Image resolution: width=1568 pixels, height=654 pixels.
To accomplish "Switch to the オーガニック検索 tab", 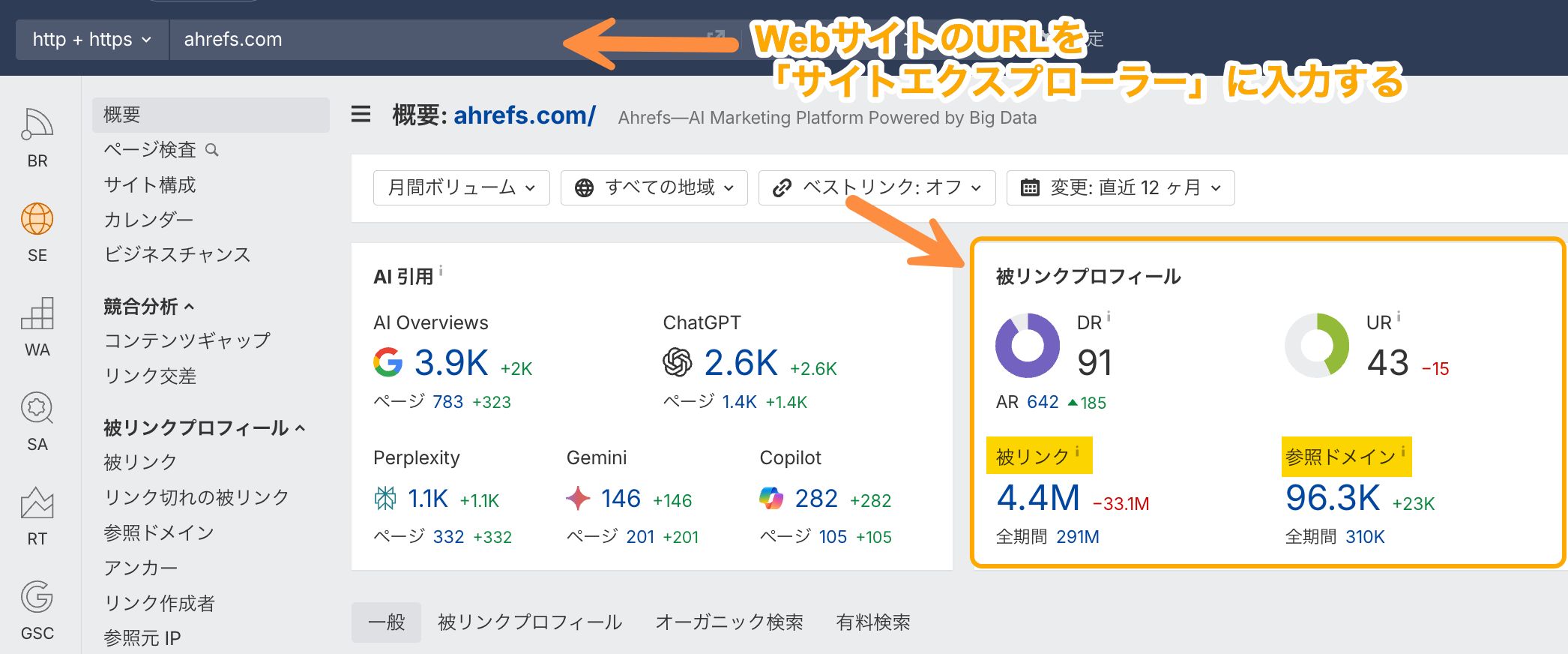I will (729, 622).
